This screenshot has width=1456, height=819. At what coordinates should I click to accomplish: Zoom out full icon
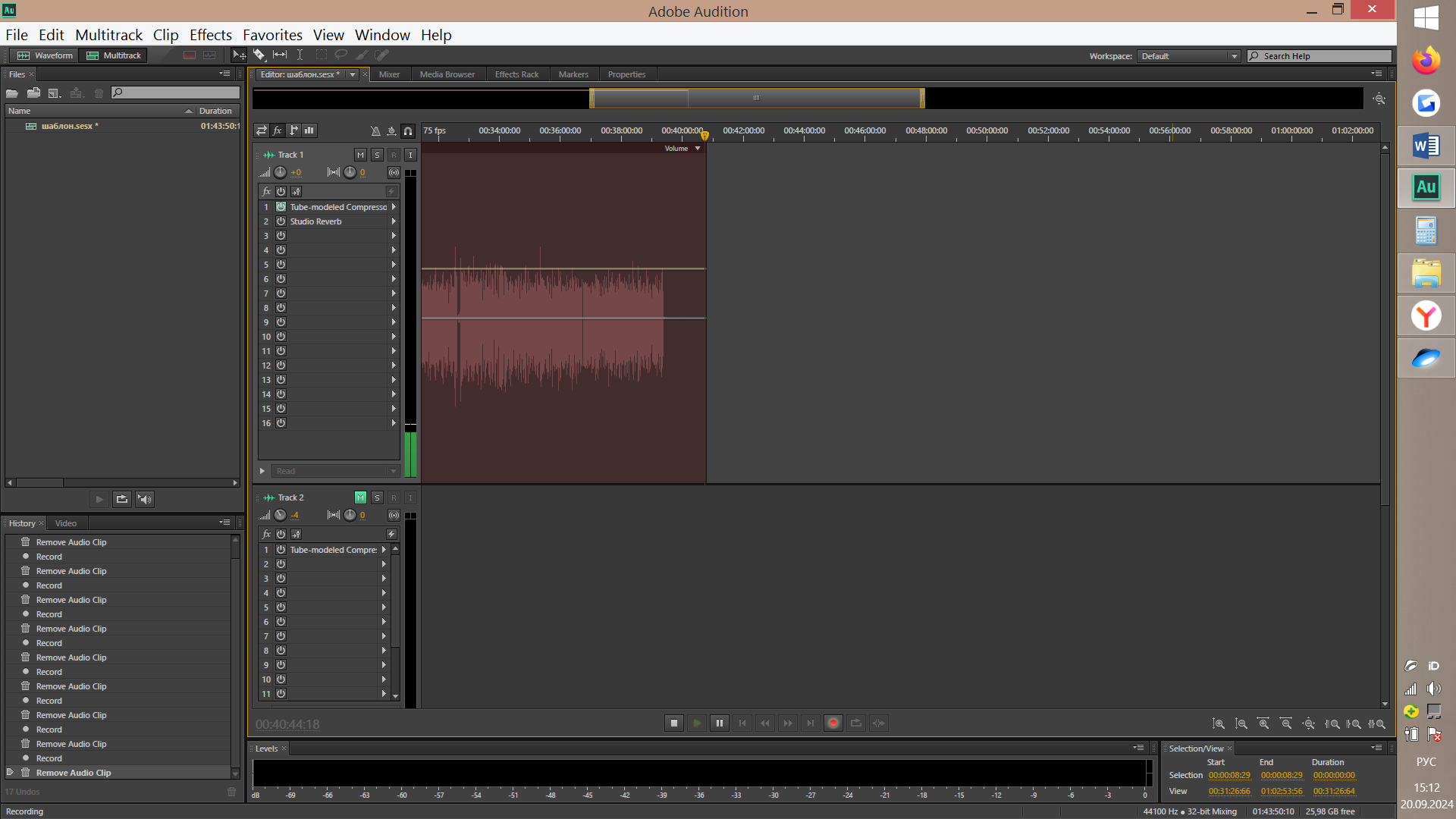1309,724
